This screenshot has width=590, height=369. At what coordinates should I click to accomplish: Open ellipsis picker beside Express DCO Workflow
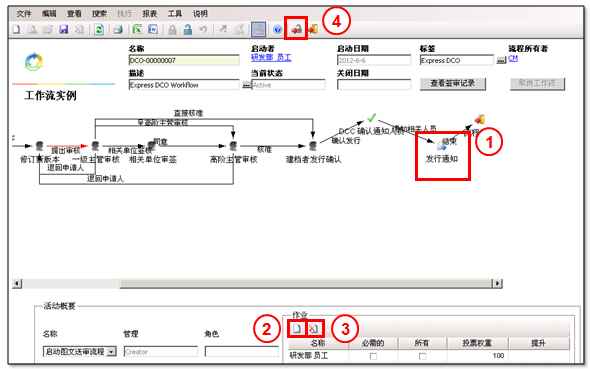point(246,85)
